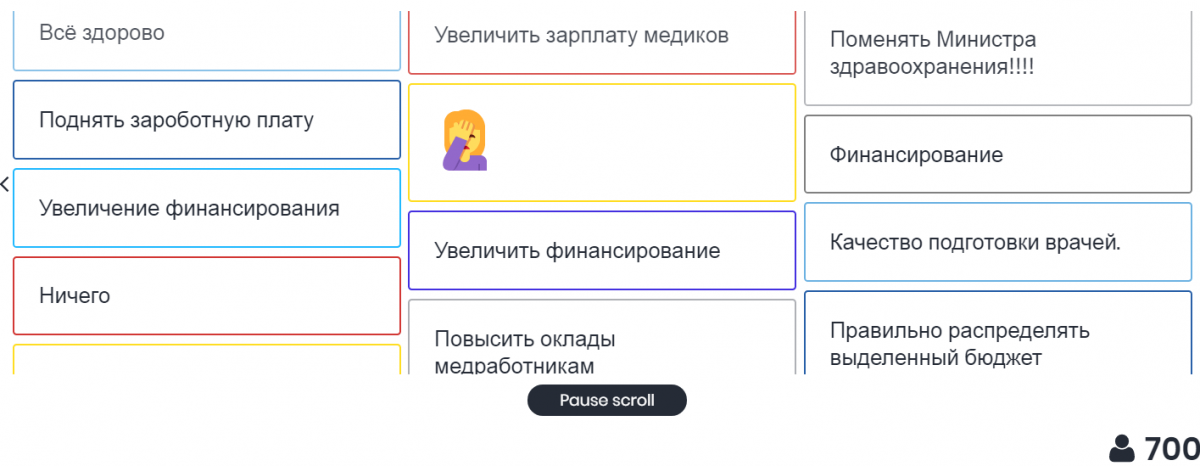Viewport: 1200px width, 466px height.
Task: Click the Pause scroll button
Action: point(607,400)
